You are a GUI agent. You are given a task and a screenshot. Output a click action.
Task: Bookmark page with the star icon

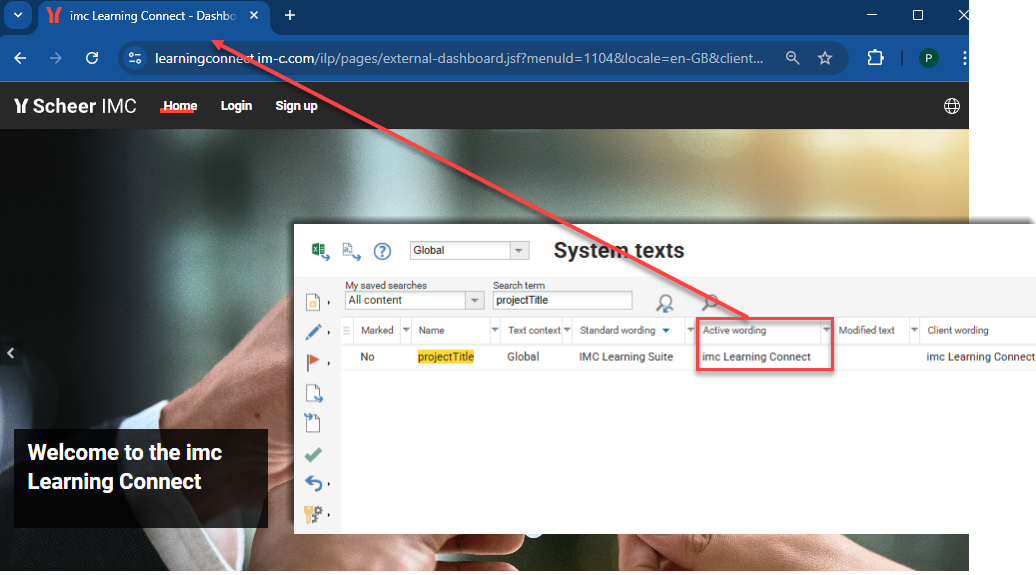(825, 58)
